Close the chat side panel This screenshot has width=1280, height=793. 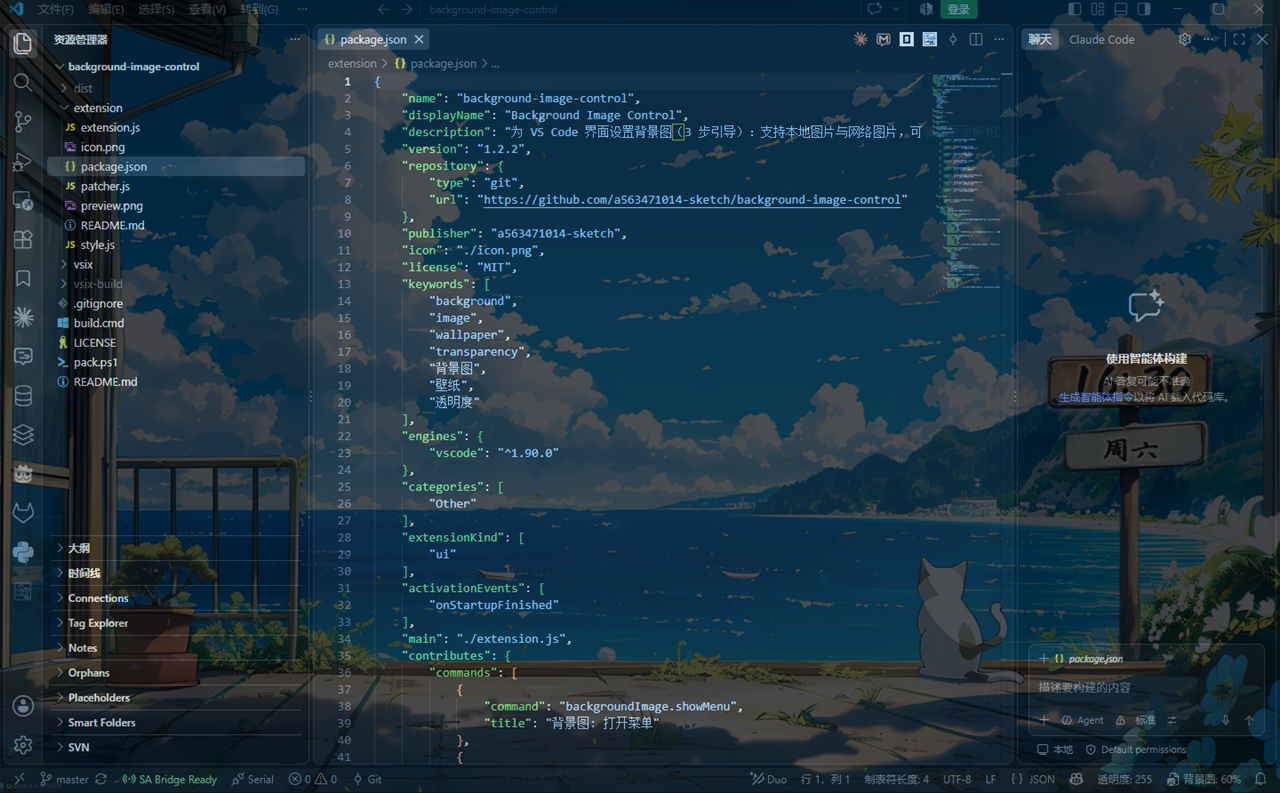point(1263,39)
